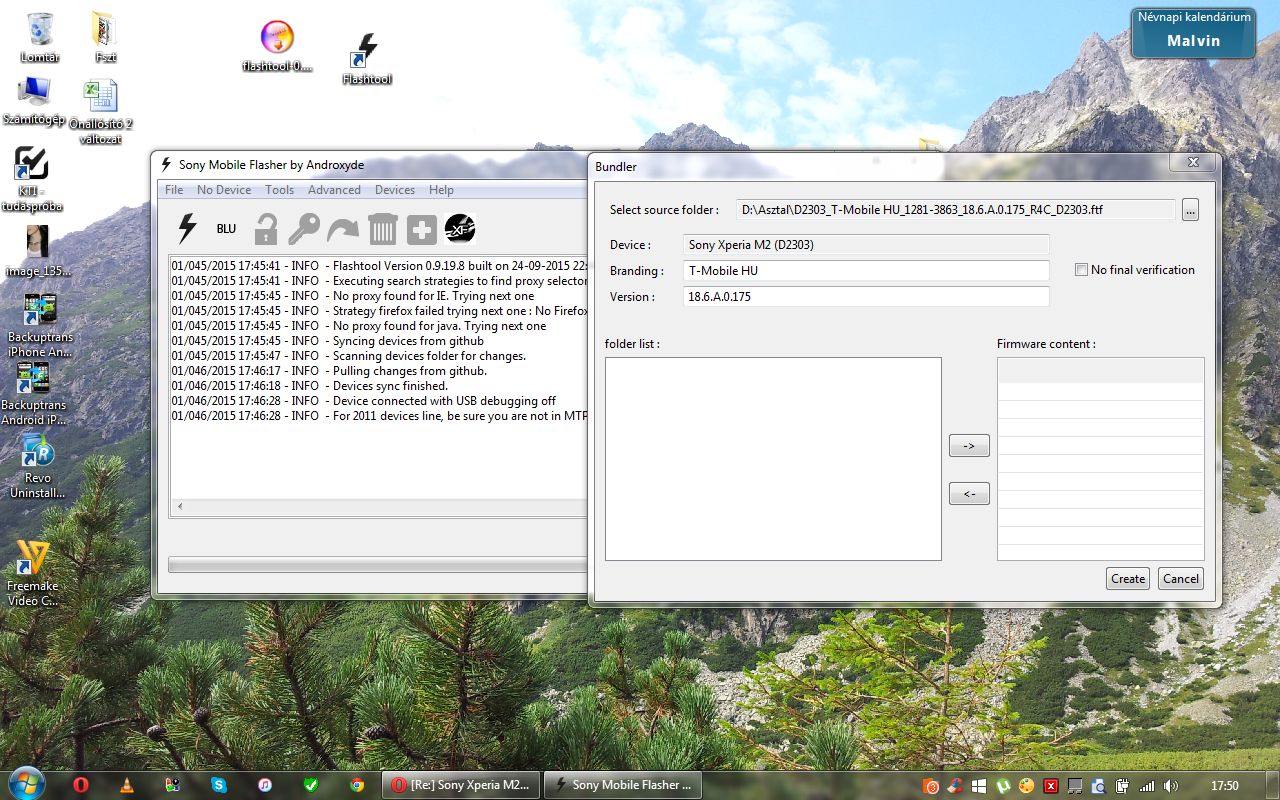The height and width of the screenshot is (800, 1280).
Task: Click the BLU bootloader unlock button
Action: coord(226,229)
